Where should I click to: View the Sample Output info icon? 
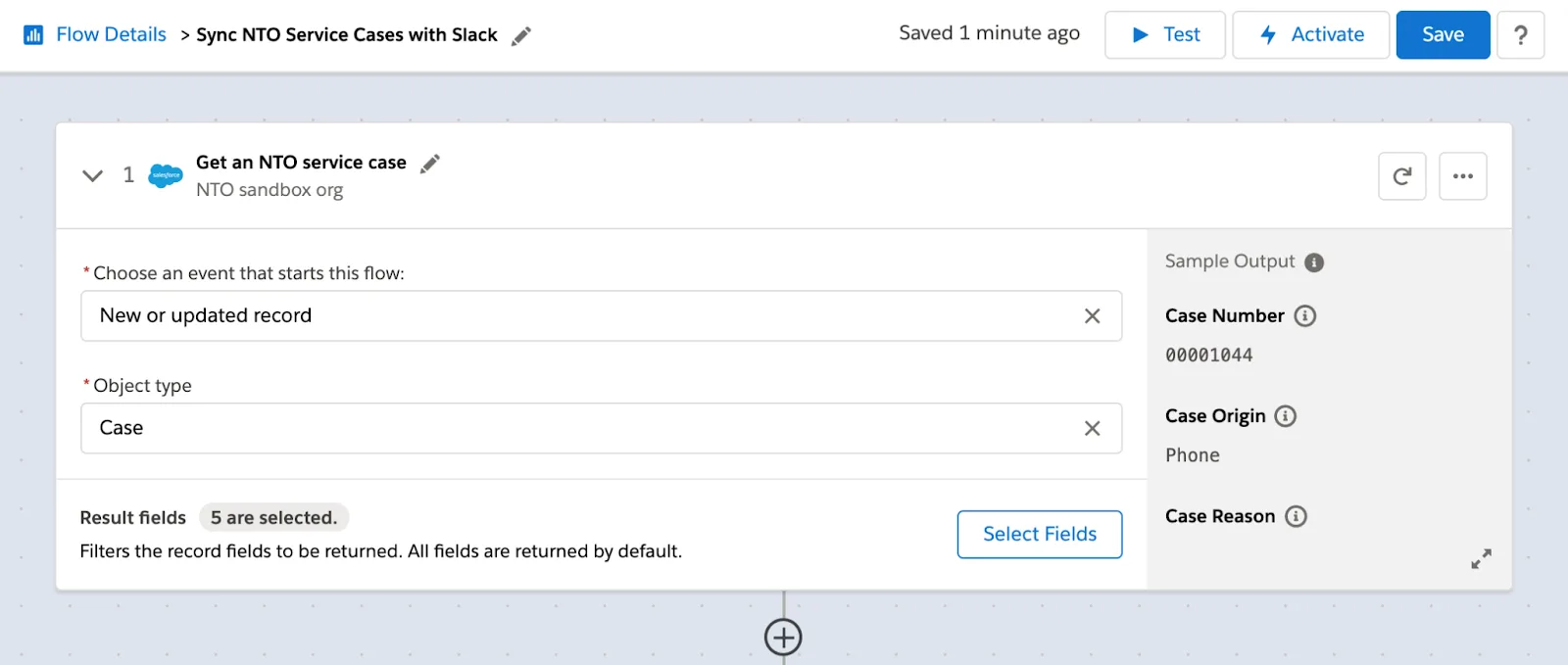coord(1314,261)
